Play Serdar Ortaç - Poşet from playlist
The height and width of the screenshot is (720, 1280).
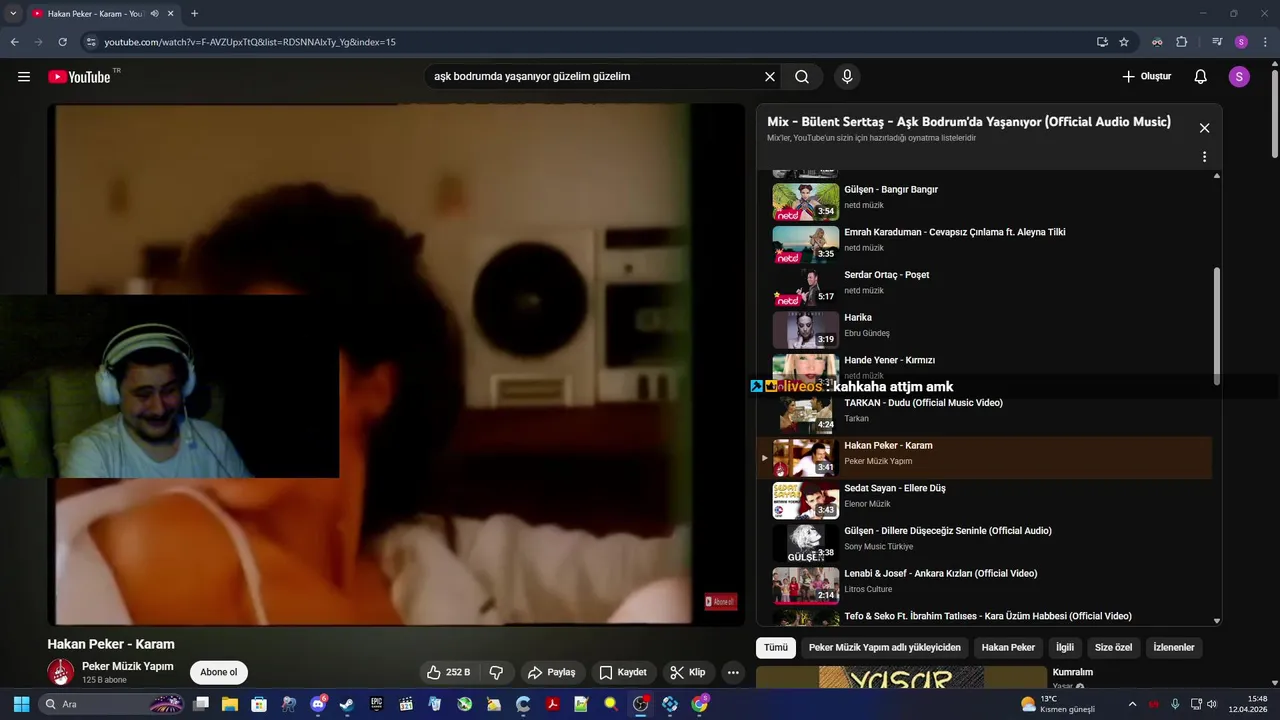[x=985, y=286]
